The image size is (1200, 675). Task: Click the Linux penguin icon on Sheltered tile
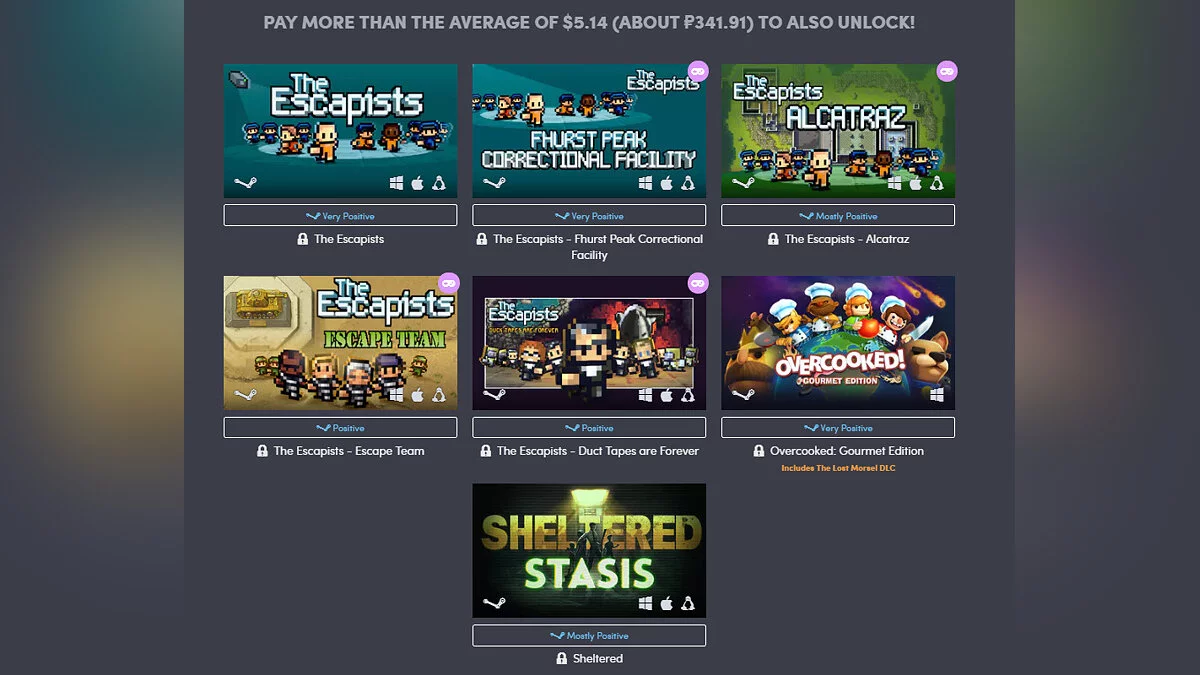pyautogui.click(x=688, y=603)
